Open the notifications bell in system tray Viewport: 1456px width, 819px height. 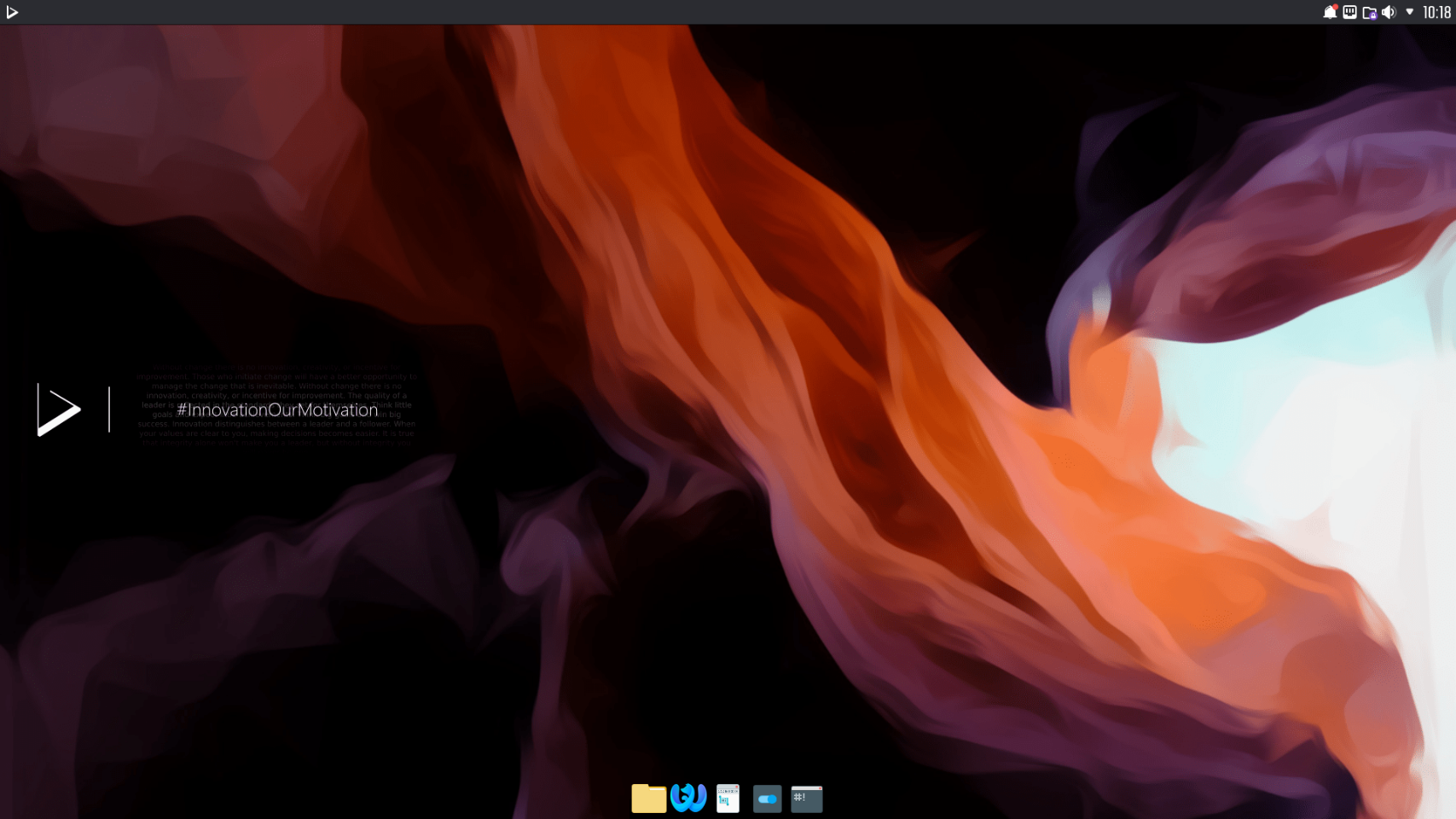[x=1329, y=13]
